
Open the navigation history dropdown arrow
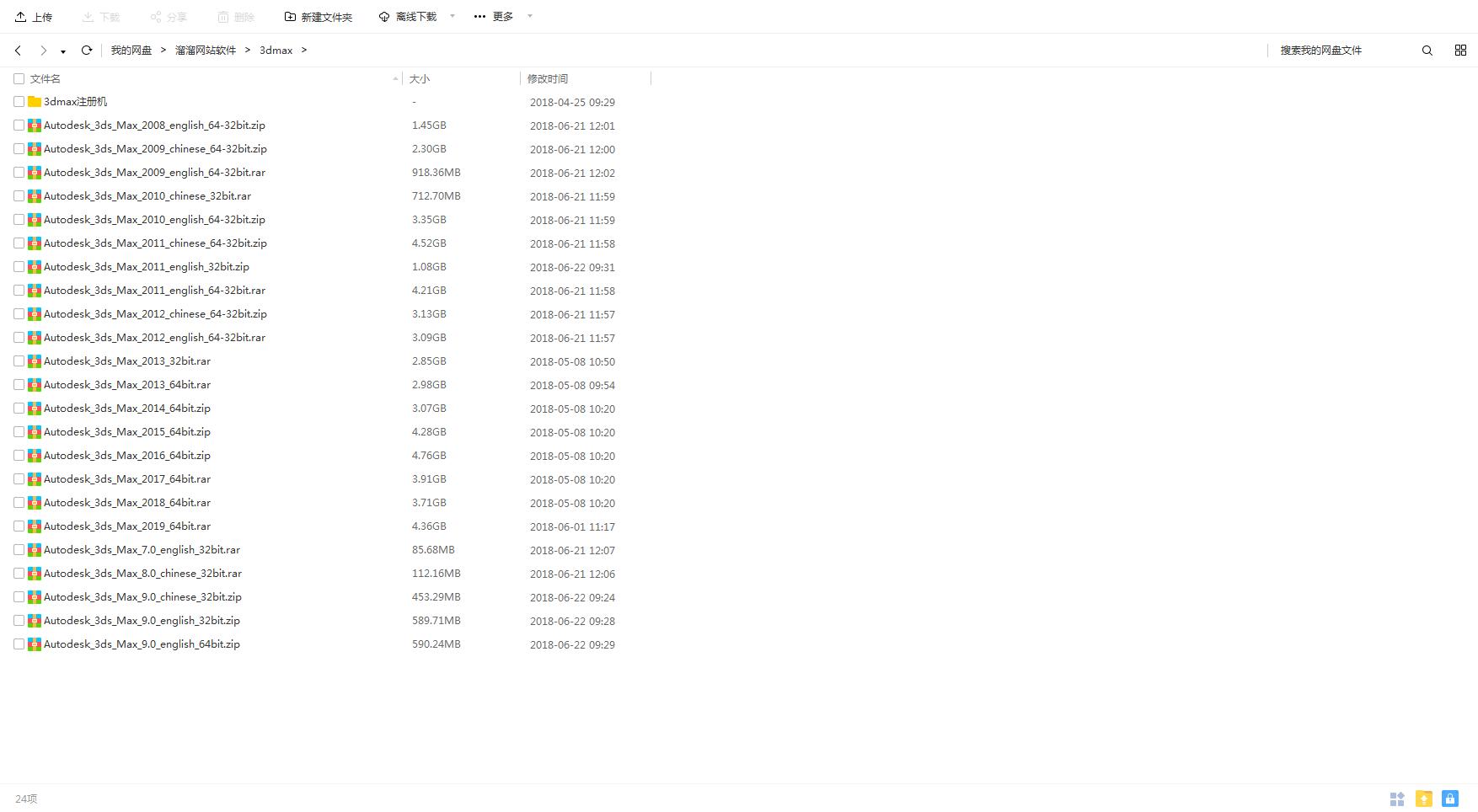63,51
